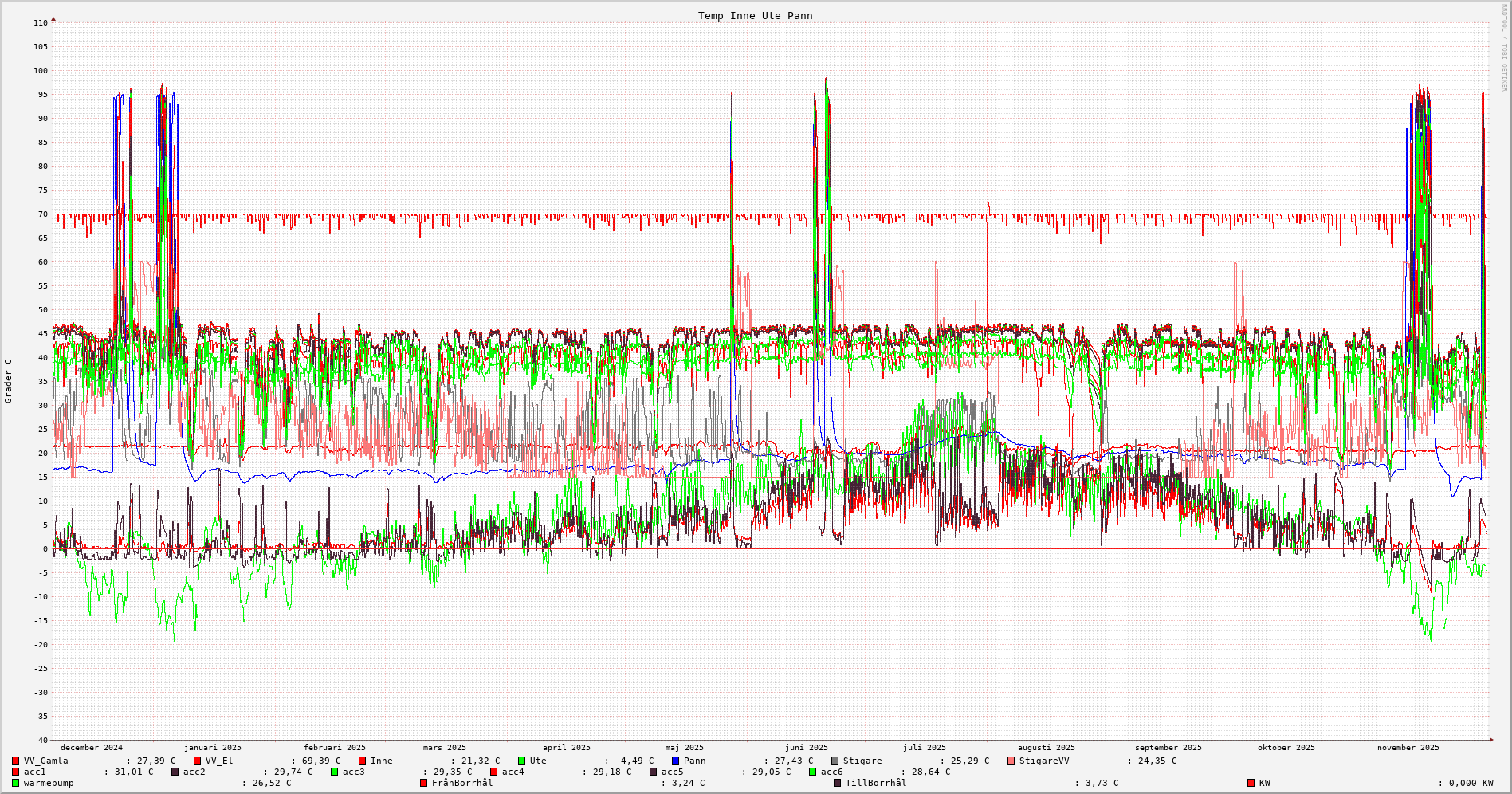1512x794 pixels.
Task: Click the juni 2025 time axis label
Action: pyautogui.click(x=807, y=748)
